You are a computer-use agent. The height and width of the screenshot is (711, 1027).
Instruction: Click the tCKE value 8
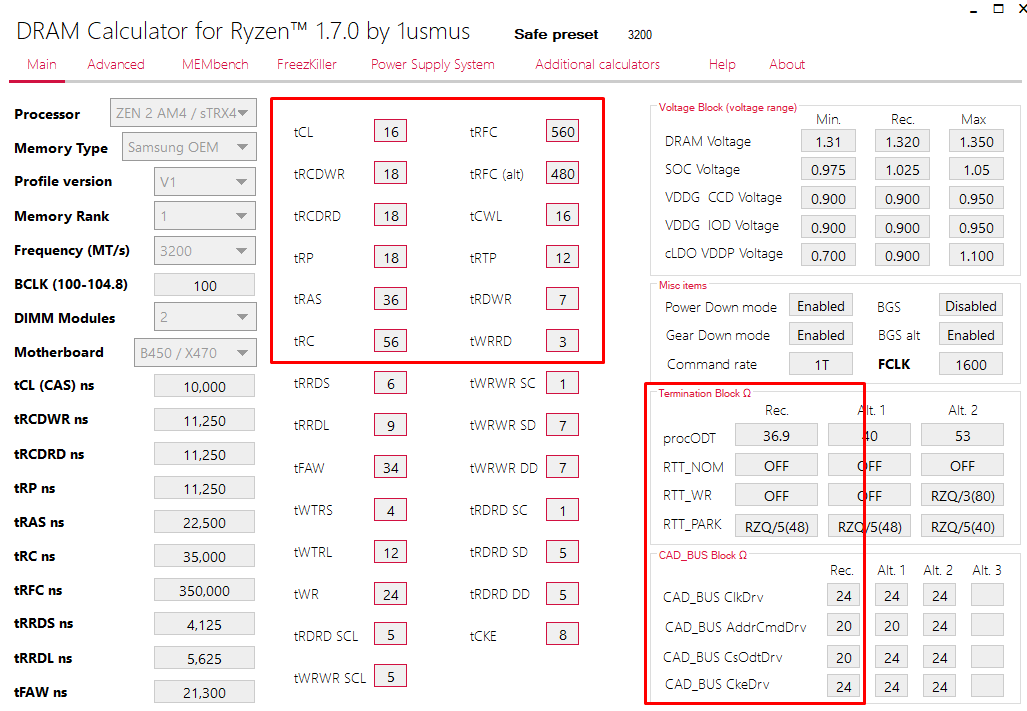(563, 634)
